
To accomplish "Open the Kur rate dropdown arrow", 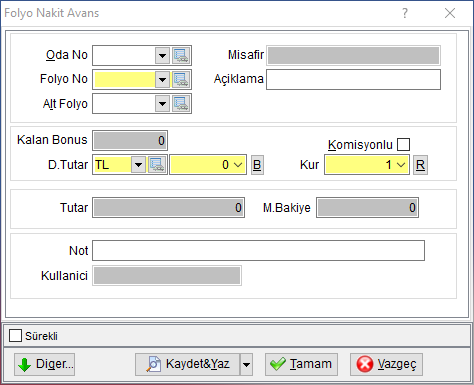I will pyautogui.click(x=401, y=165).
